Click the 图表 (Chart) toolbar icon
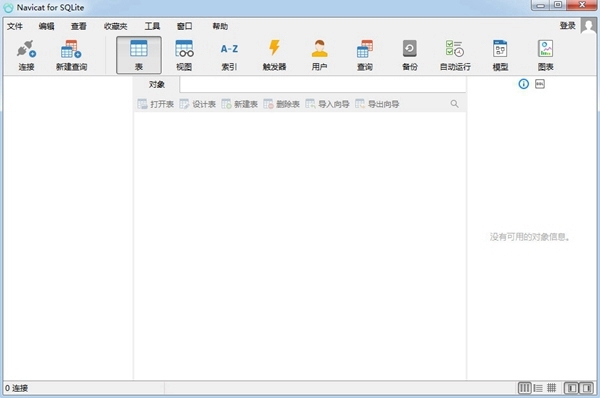 pos(545,55)
